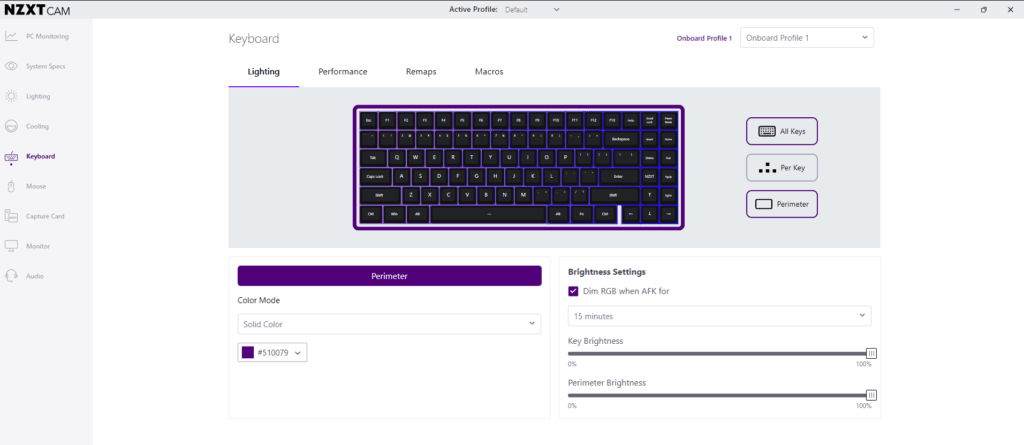Open the sidebar Lighting sun icon

coord(11,97)
